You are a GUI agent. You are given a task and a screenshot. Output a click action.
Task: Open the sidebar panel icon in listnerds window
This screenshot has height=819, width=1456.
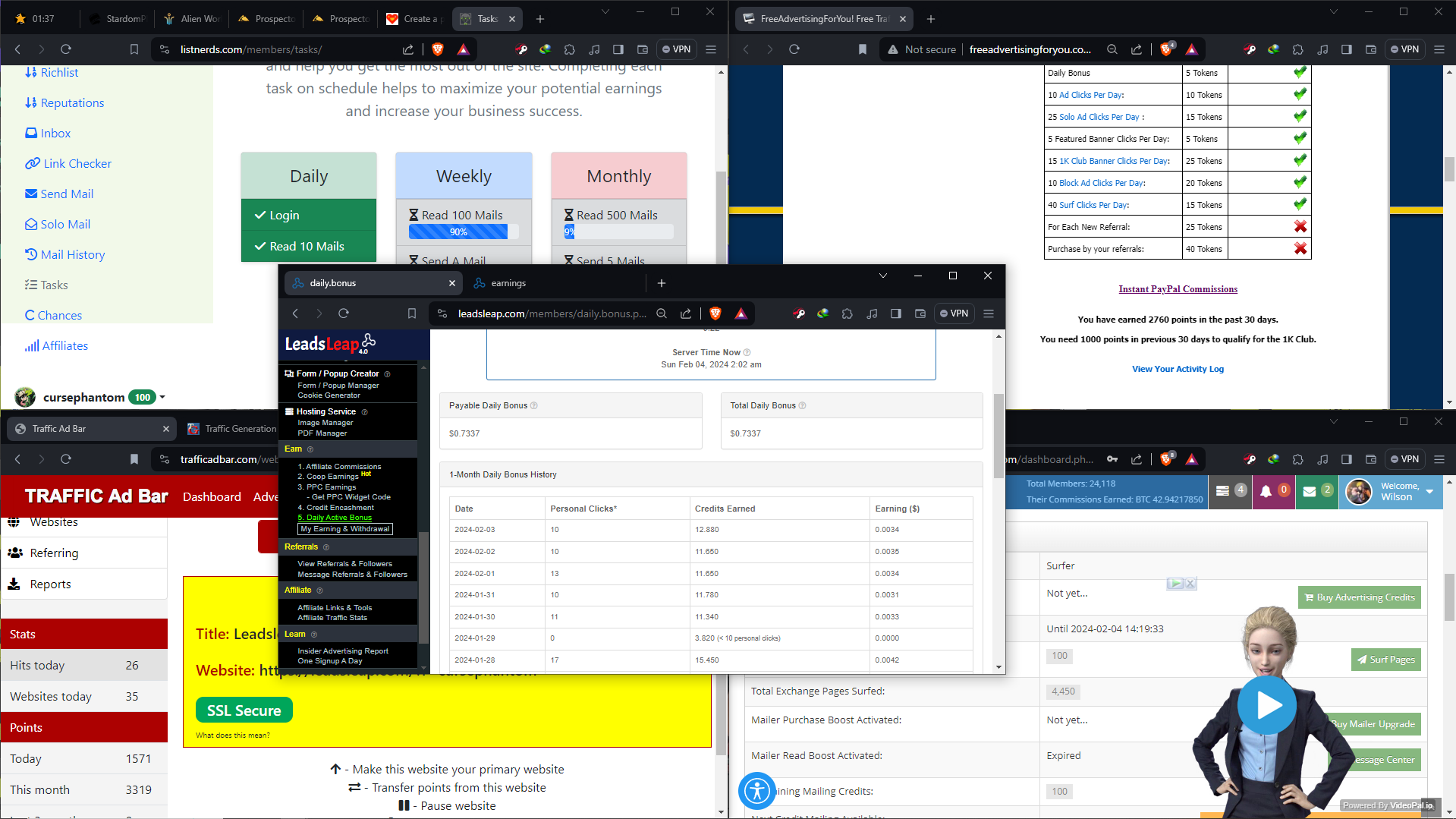[618, 49]
